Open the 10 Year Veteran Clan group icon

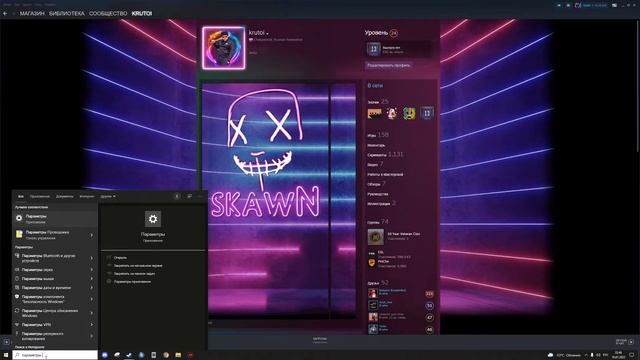click(x=376, y=237)
